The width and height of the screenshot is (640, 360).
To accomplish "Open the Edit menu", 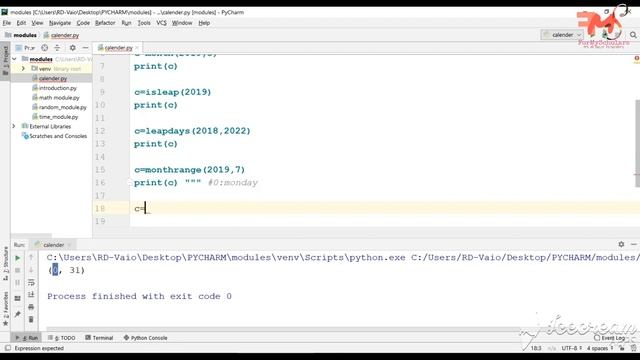I will pyautogui.click(x=21, y=23).
